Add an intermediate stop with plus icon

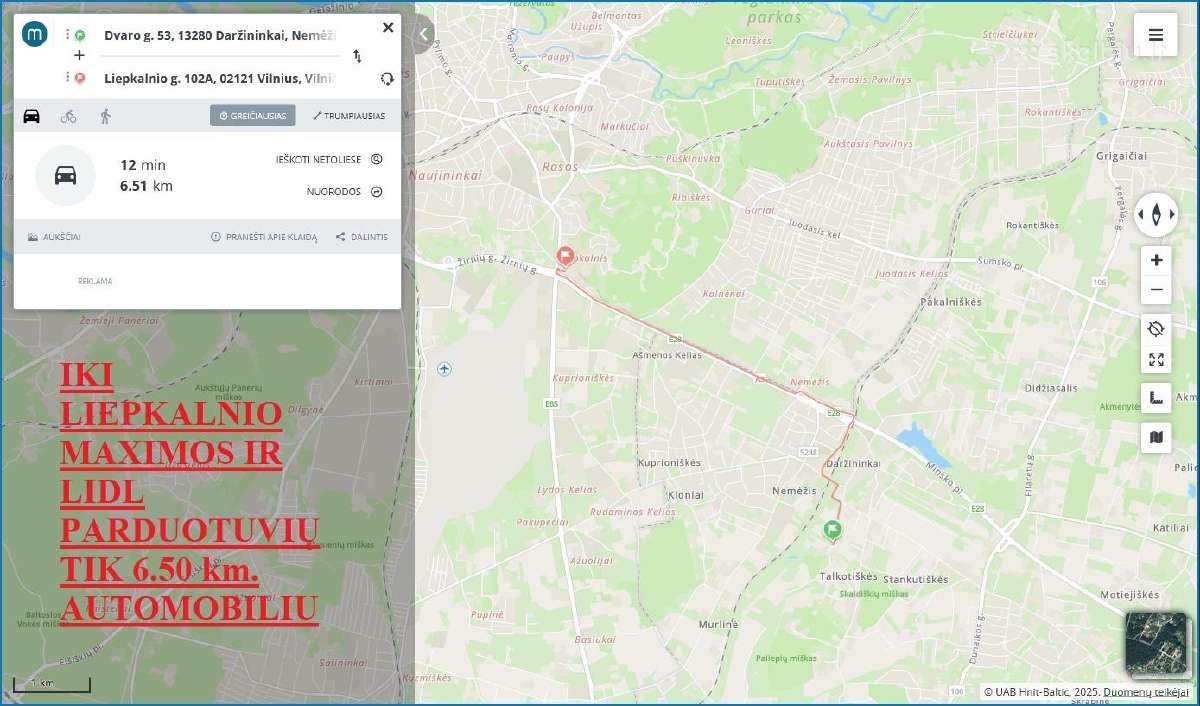pos(79,56)
